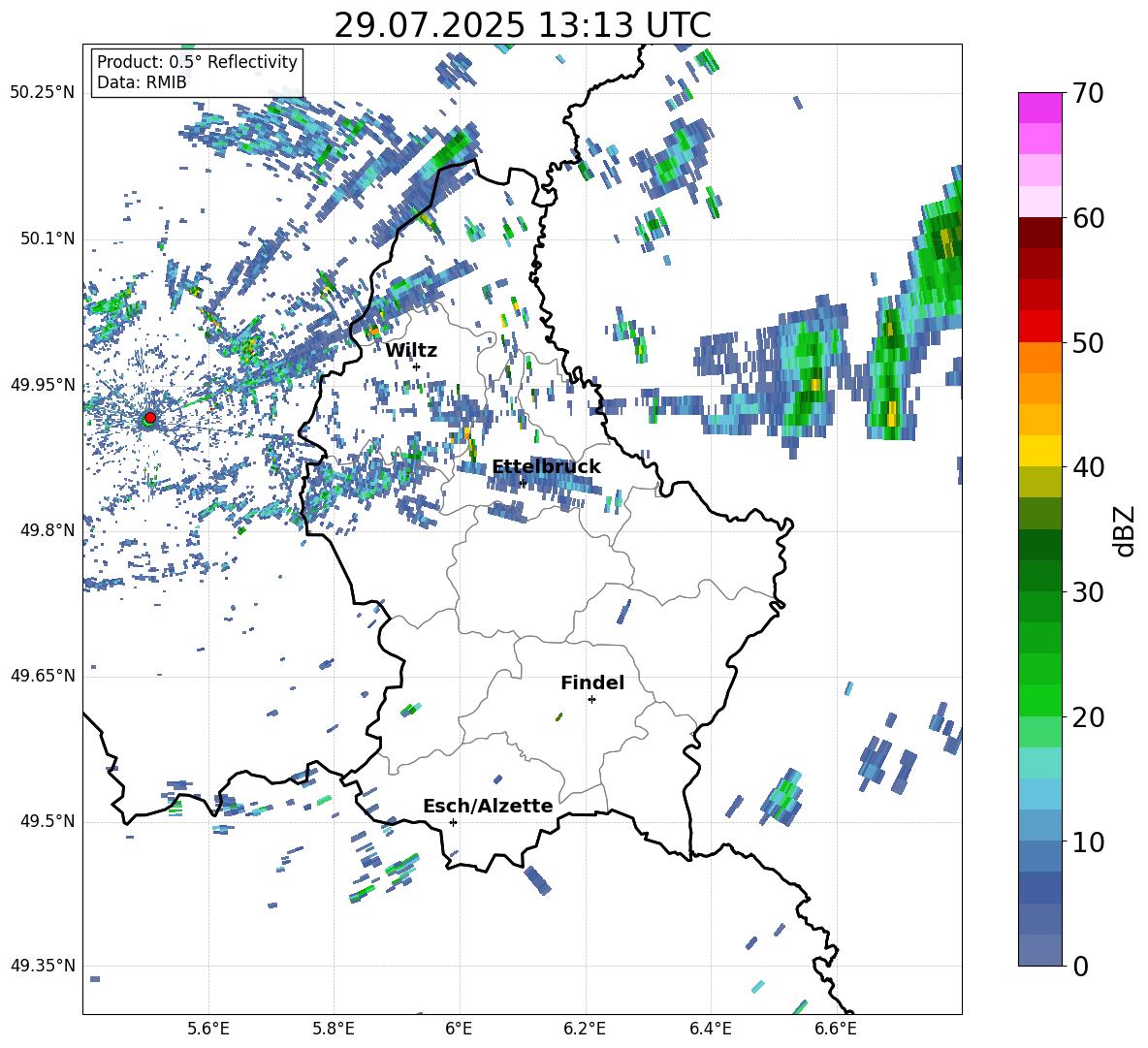
Task: Click the 50.25°N latitude label
Action: (x=43, y=93)
